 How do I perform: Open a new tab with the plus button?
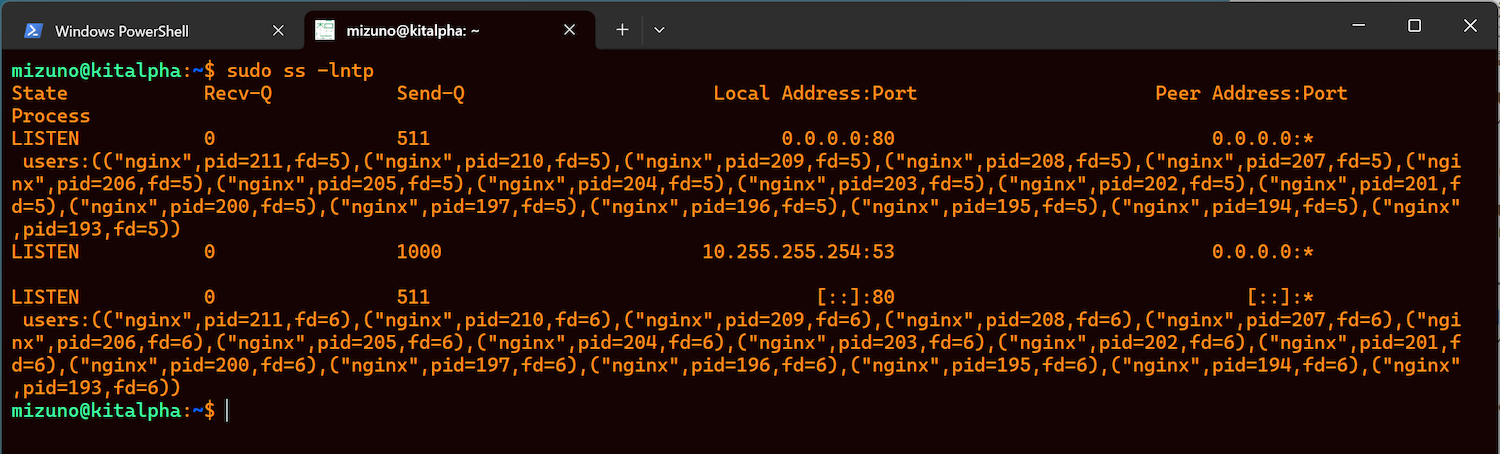pyautogui.click(x=622, y=30)
